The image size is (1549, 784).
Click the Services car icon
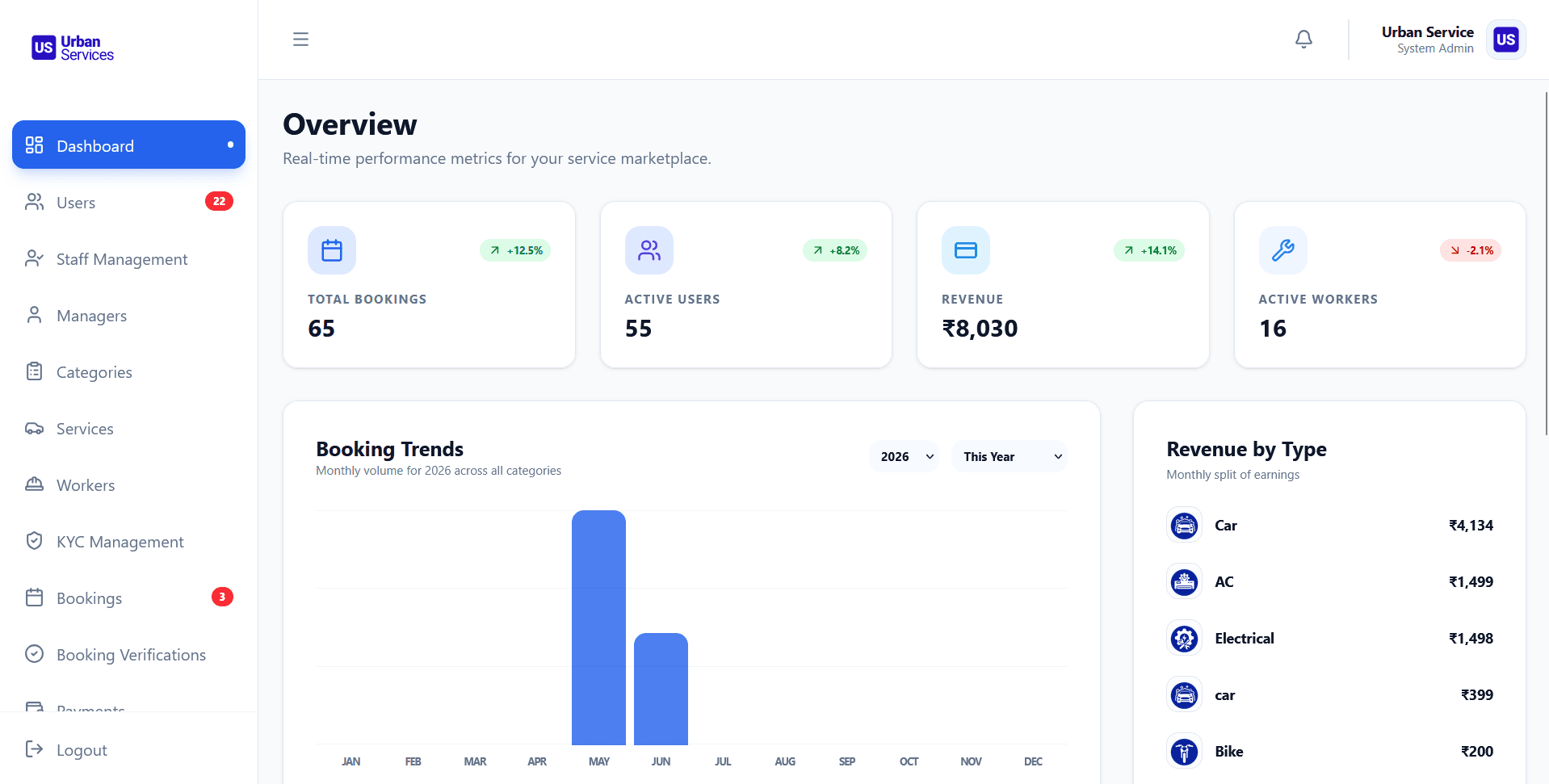tap(34, 428)
